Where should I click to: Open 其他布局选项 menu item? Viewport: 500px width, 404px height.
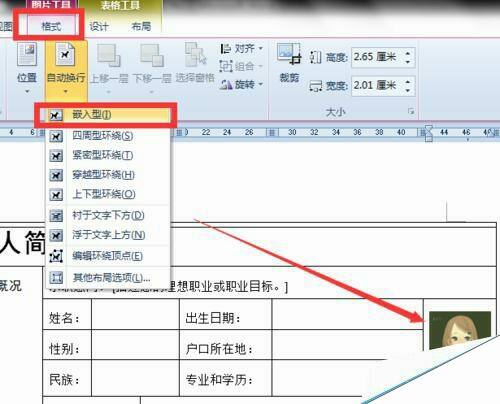click(108, 277)
